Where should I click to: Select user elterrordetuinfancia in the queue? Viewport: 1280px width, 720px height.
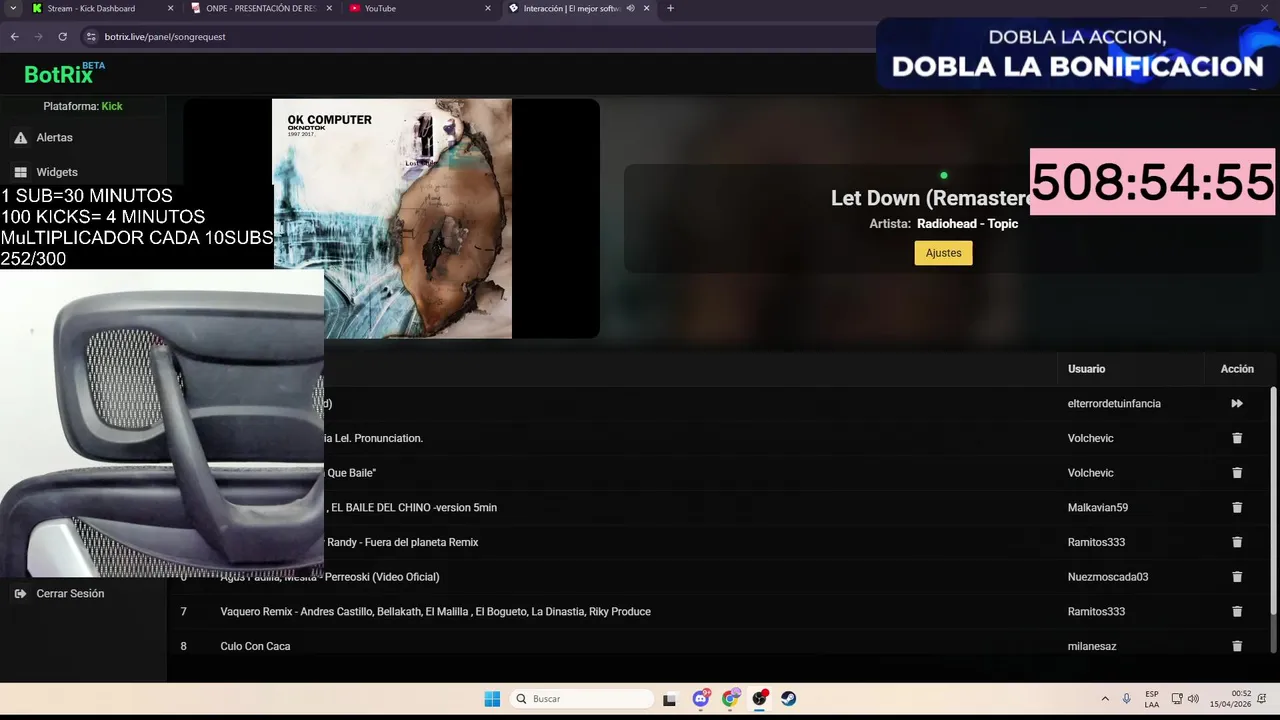1114,404
